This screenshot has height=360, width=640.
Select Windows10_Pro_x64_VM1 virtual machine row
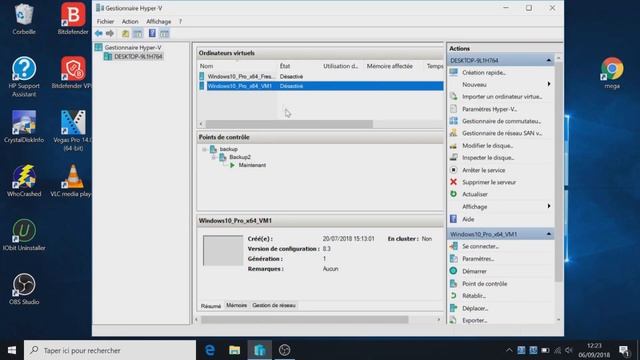(320, 86)
